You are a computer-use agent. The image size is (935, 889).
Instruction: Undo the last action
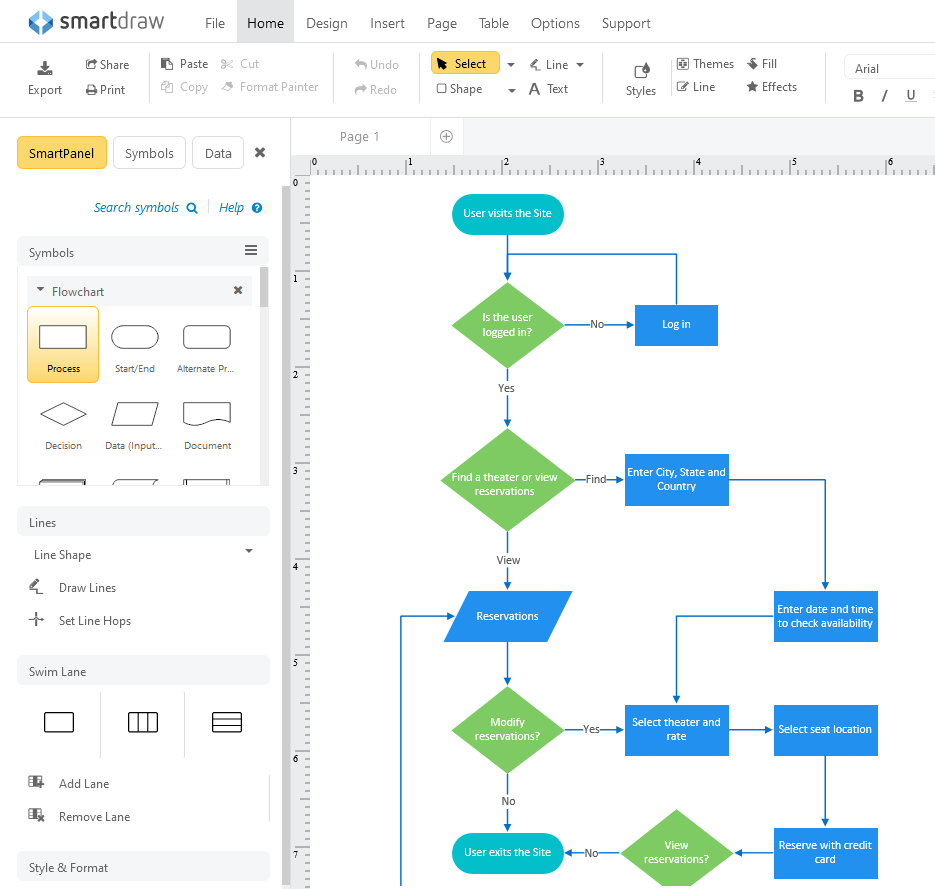click(376, 64)
